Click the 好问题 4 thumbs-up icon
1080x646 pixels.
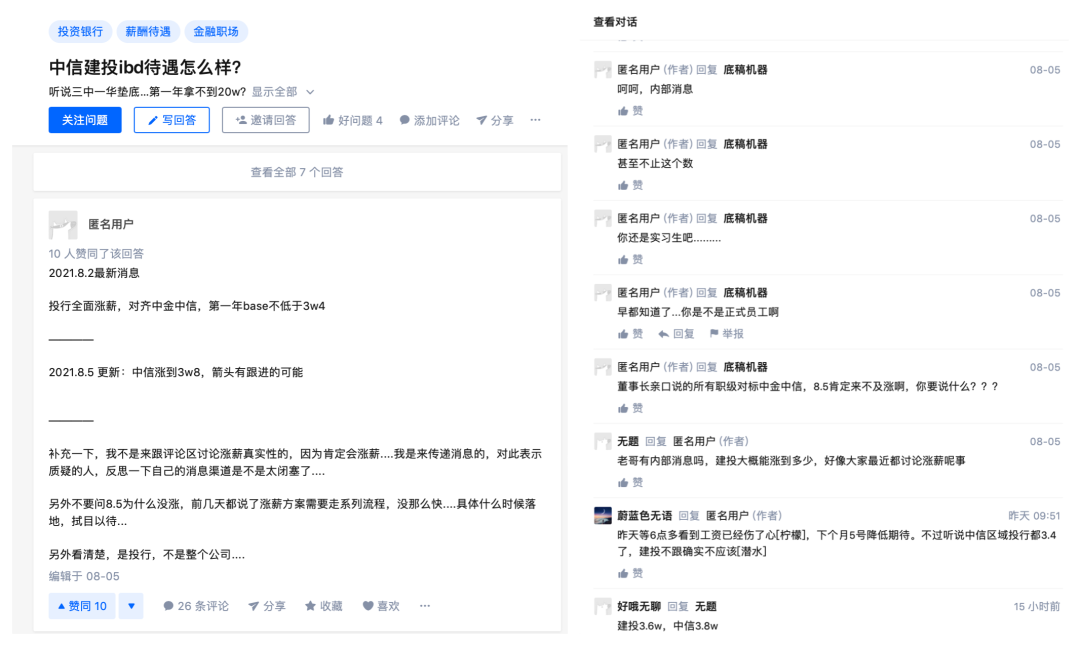point(329,120)
